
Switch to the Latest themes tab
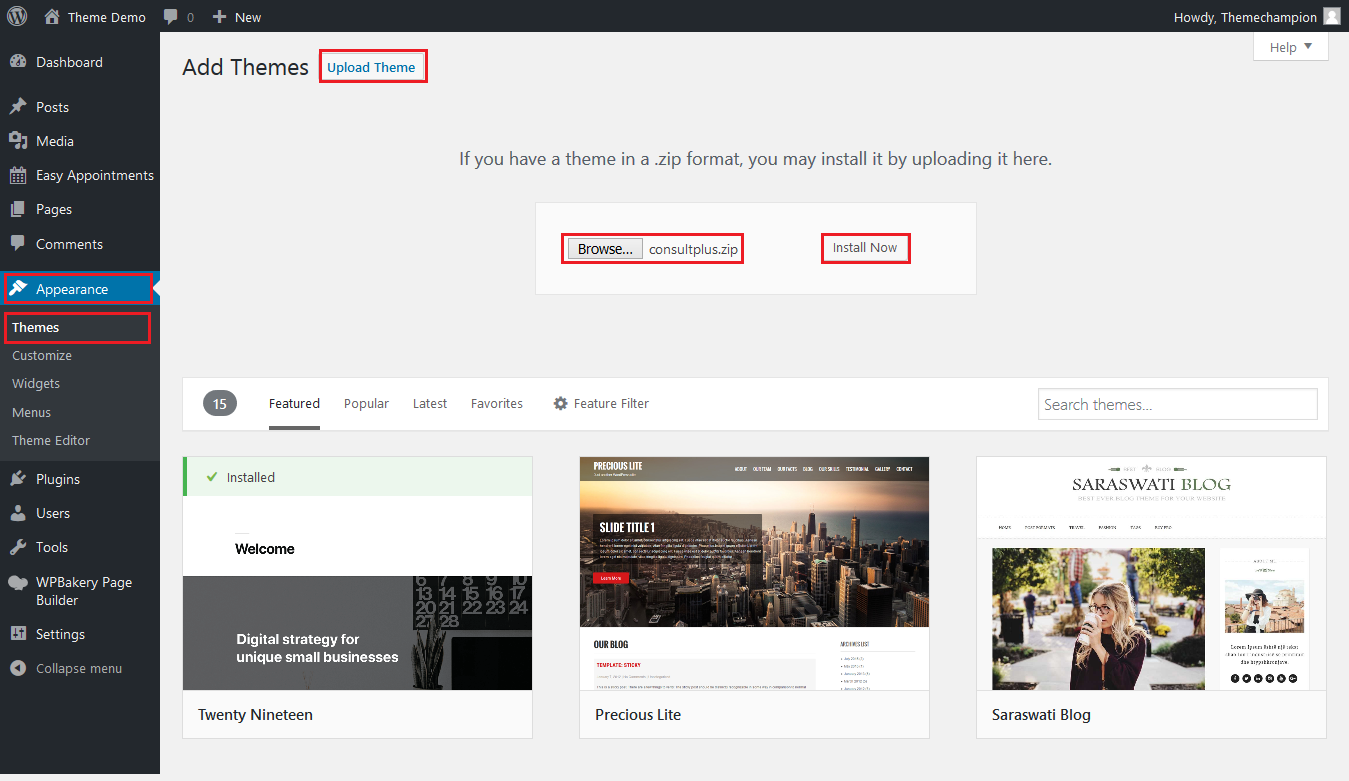point(430,404)
